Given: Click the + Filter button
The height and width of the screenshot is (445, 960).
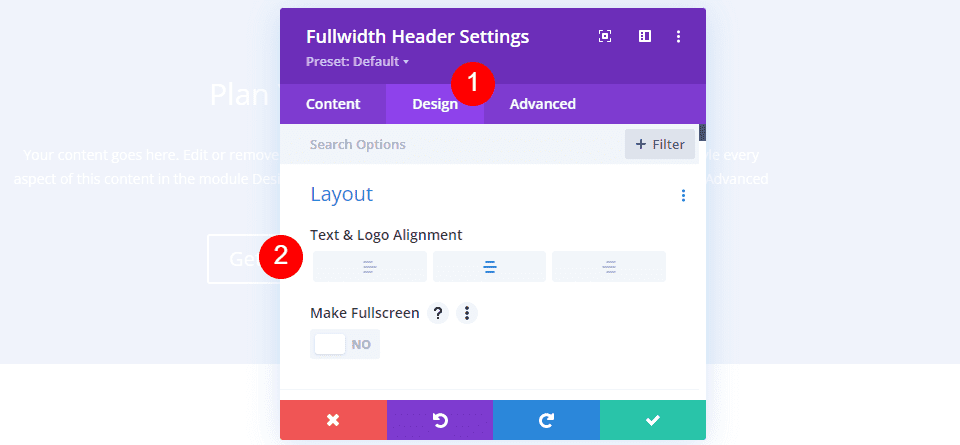Looking at the screenshot, I should (660, 144).
